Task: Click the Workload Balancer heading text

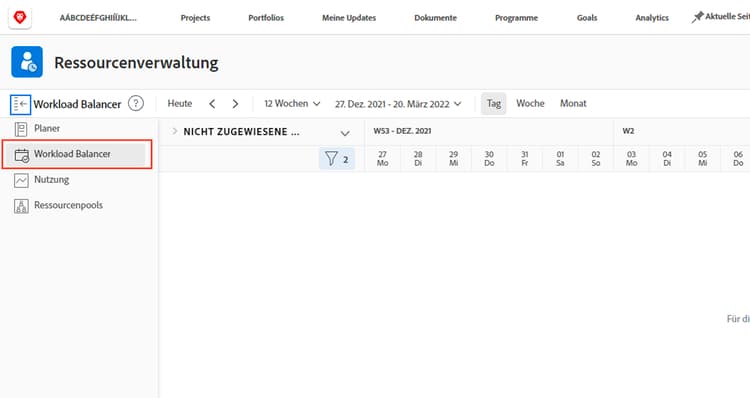Action: pyautogui.click(x=77, y=104)
